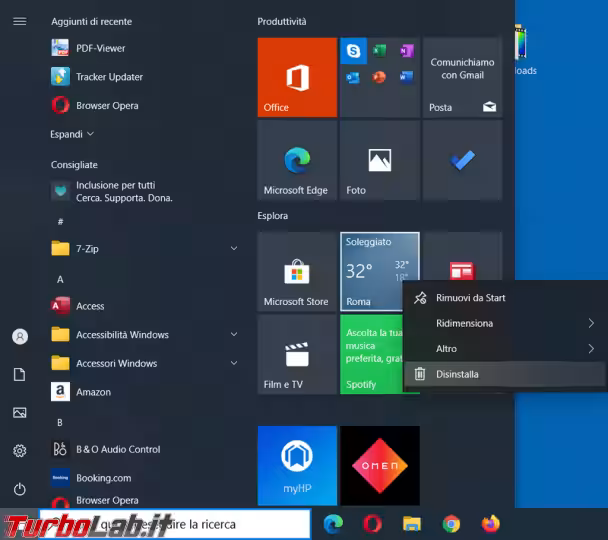Image resolution: width=608 pixels, height=540 pixels.
Task: Open Film e TV tile
Action: coord(297,354)
